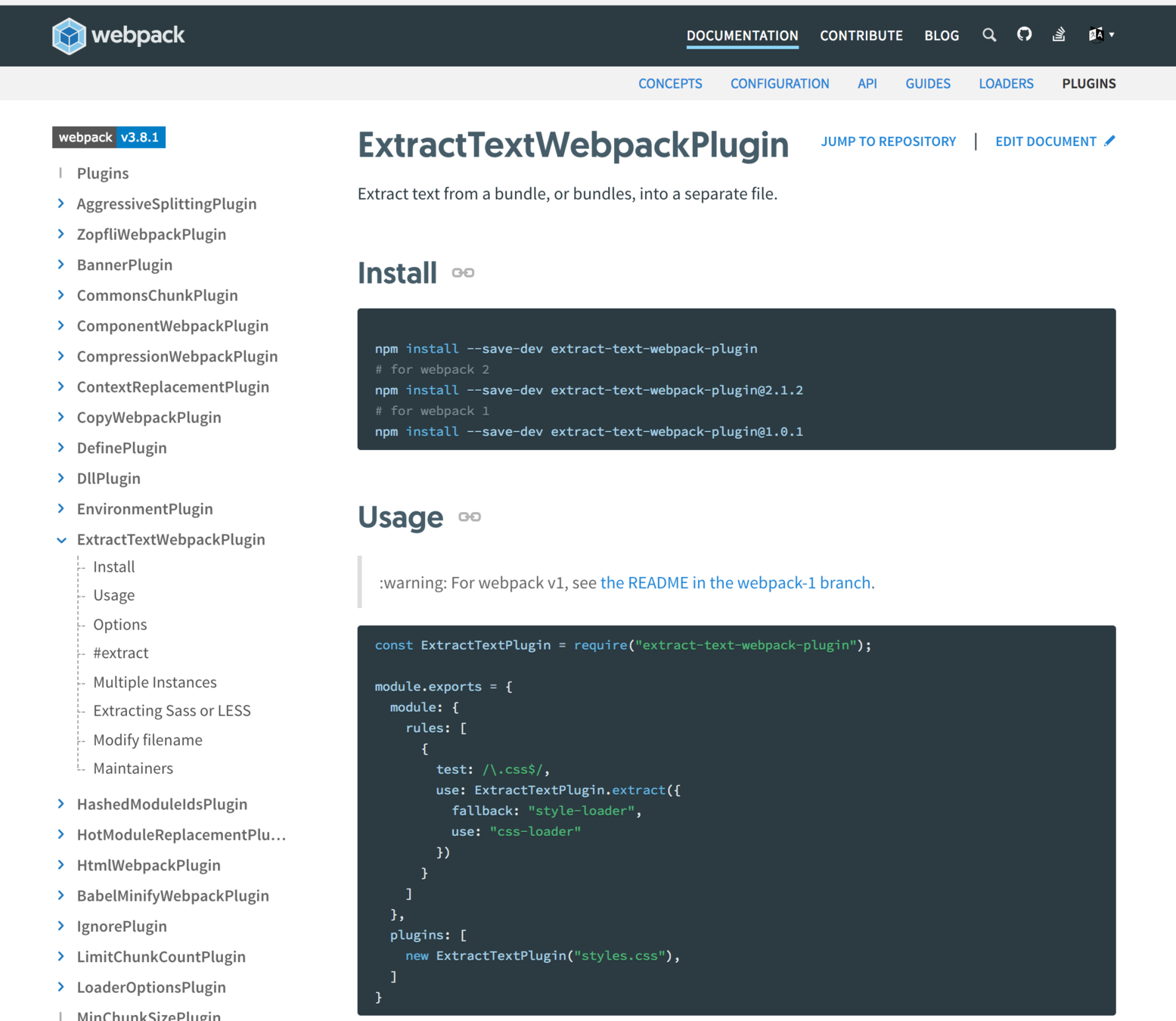This screenshot has width=1176, height=1021.
Task: Open BannerPlugin sidebar entry
Action: pyautogui.click(x=125, y=265)
